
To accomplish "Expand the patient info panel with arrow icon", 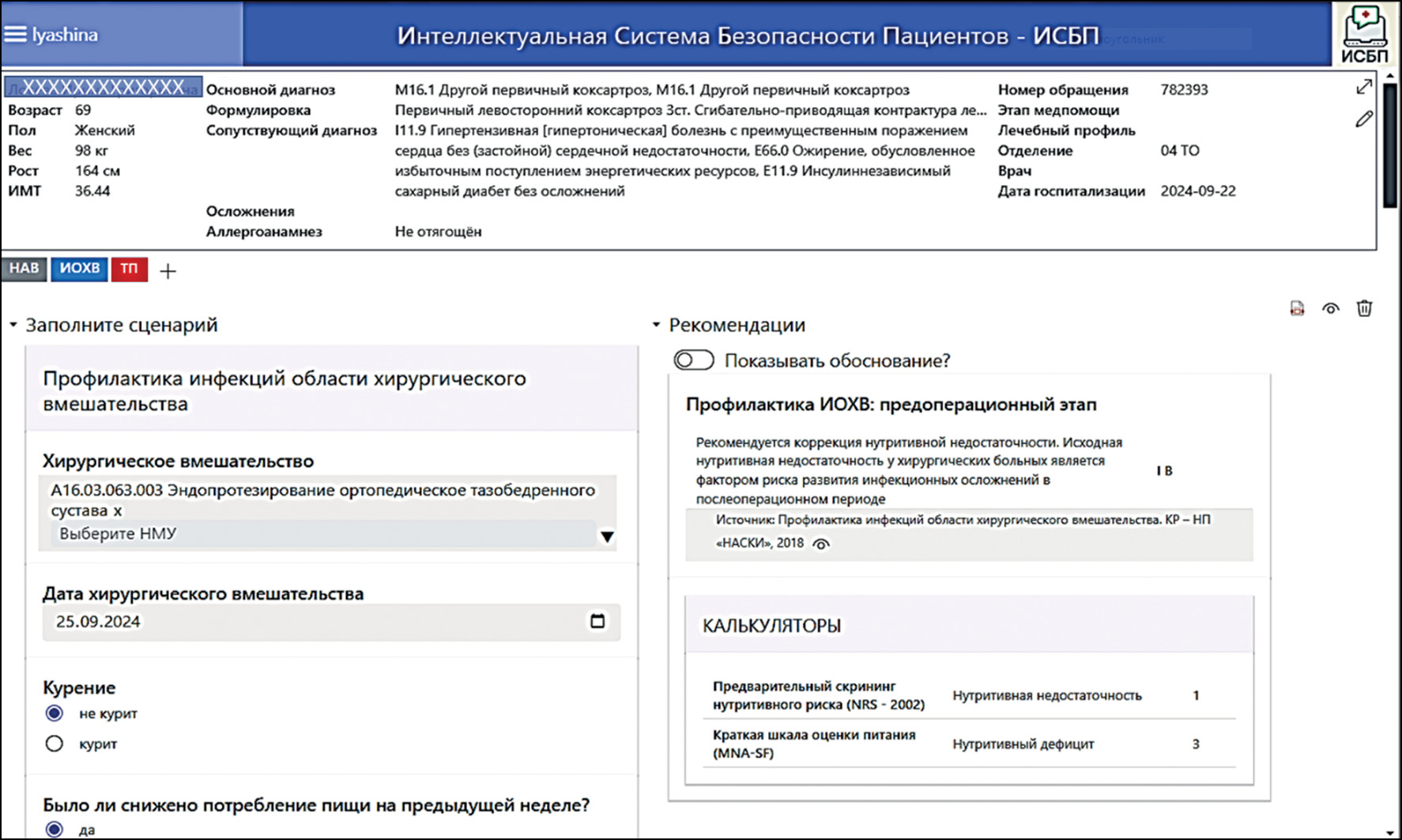I will point(1364,87).
